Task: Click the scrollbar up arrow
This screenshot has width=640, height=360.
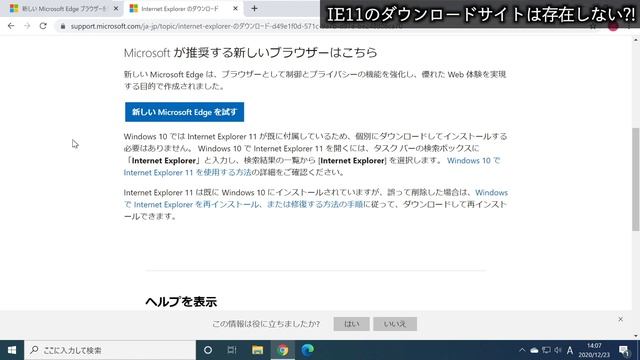Action: (636, 40)
